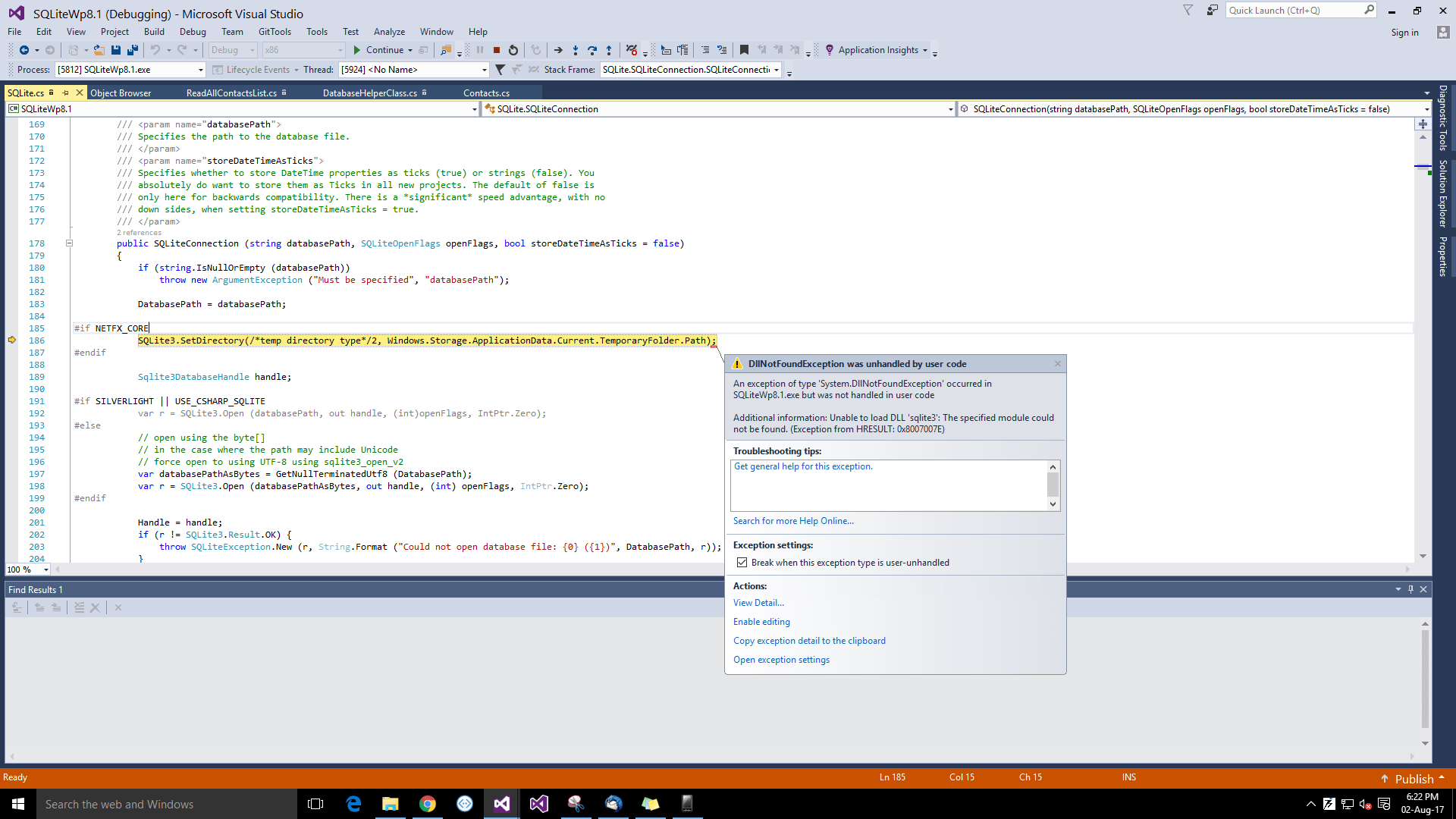The image size is (1456, 819).
Task: Click the feedback icon beside Quick Launch
Action: 1213,11
